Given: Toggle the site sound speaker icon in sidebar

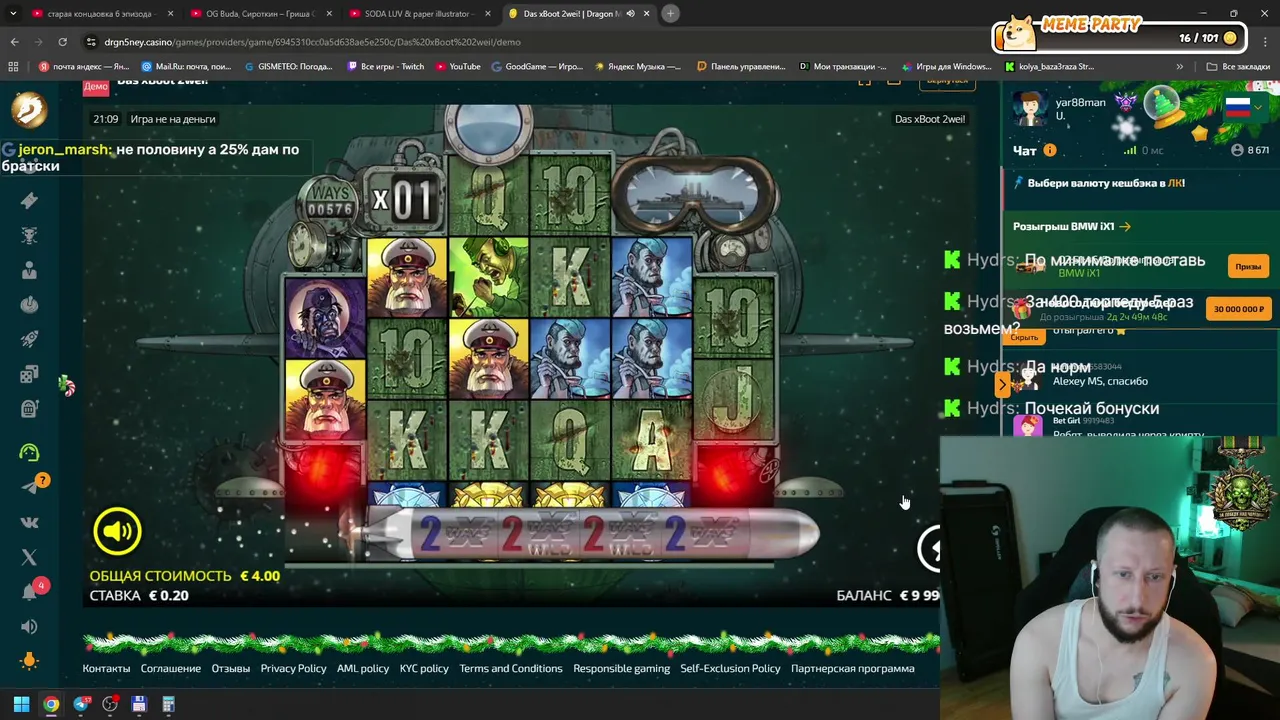Looking at the screenshot, I should coord(29,626).
